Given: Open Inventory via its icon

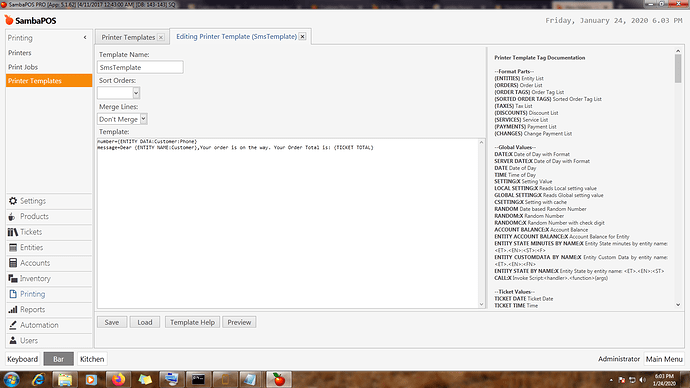Looking at the screenshot, I should pyautogui.click(x=13, y=278).
